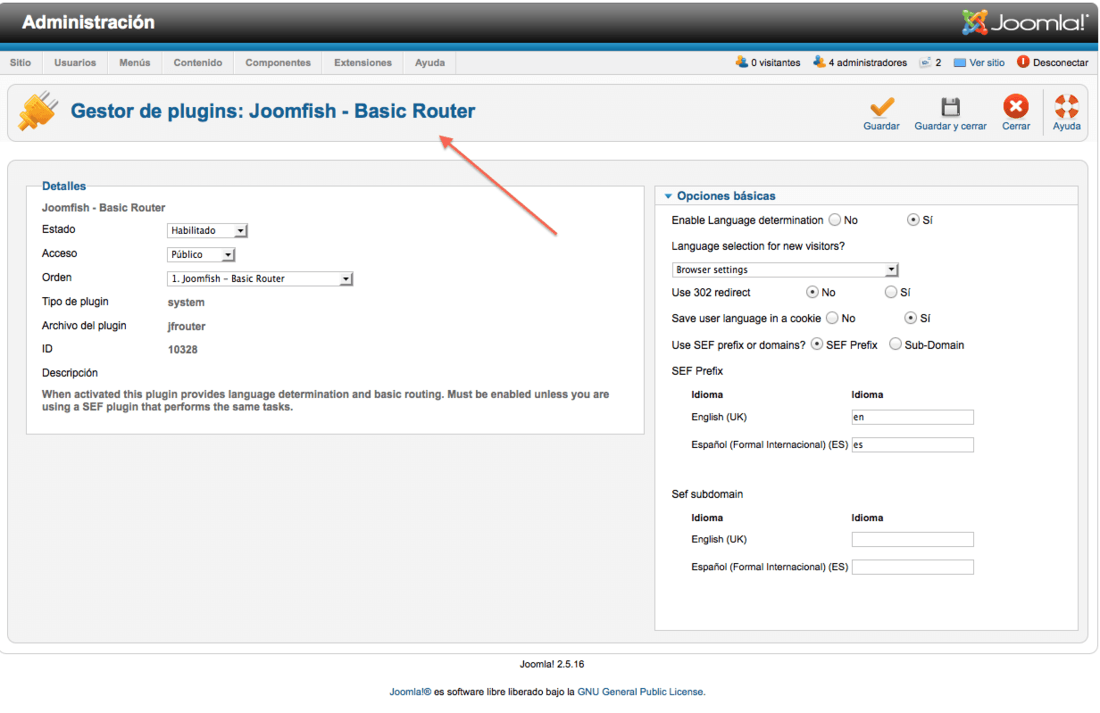Click the red Desconectar icon
This screenshot has width=1100, height=713.
[1023, 62]
